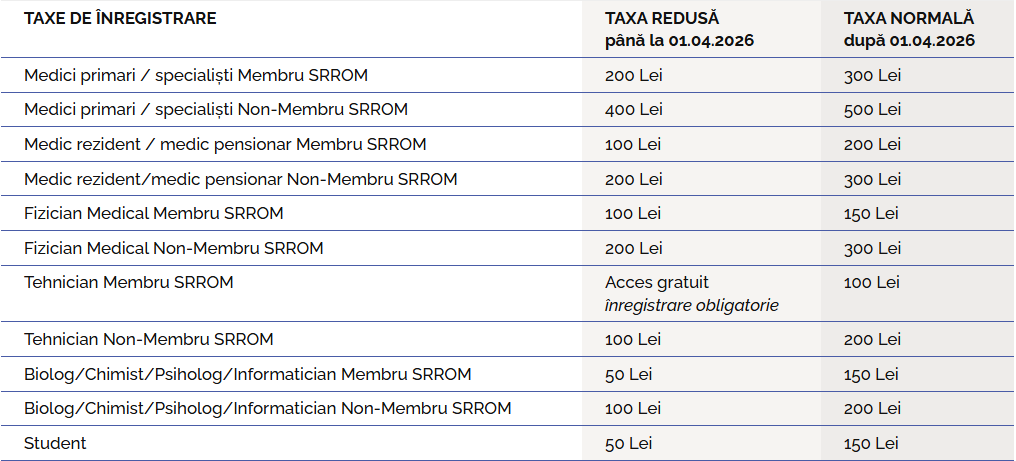Click 'Medic rezident / medic pensionar Membru SRROM'
This screenshot has height=461, width=1016.
(x=225, y=144)
